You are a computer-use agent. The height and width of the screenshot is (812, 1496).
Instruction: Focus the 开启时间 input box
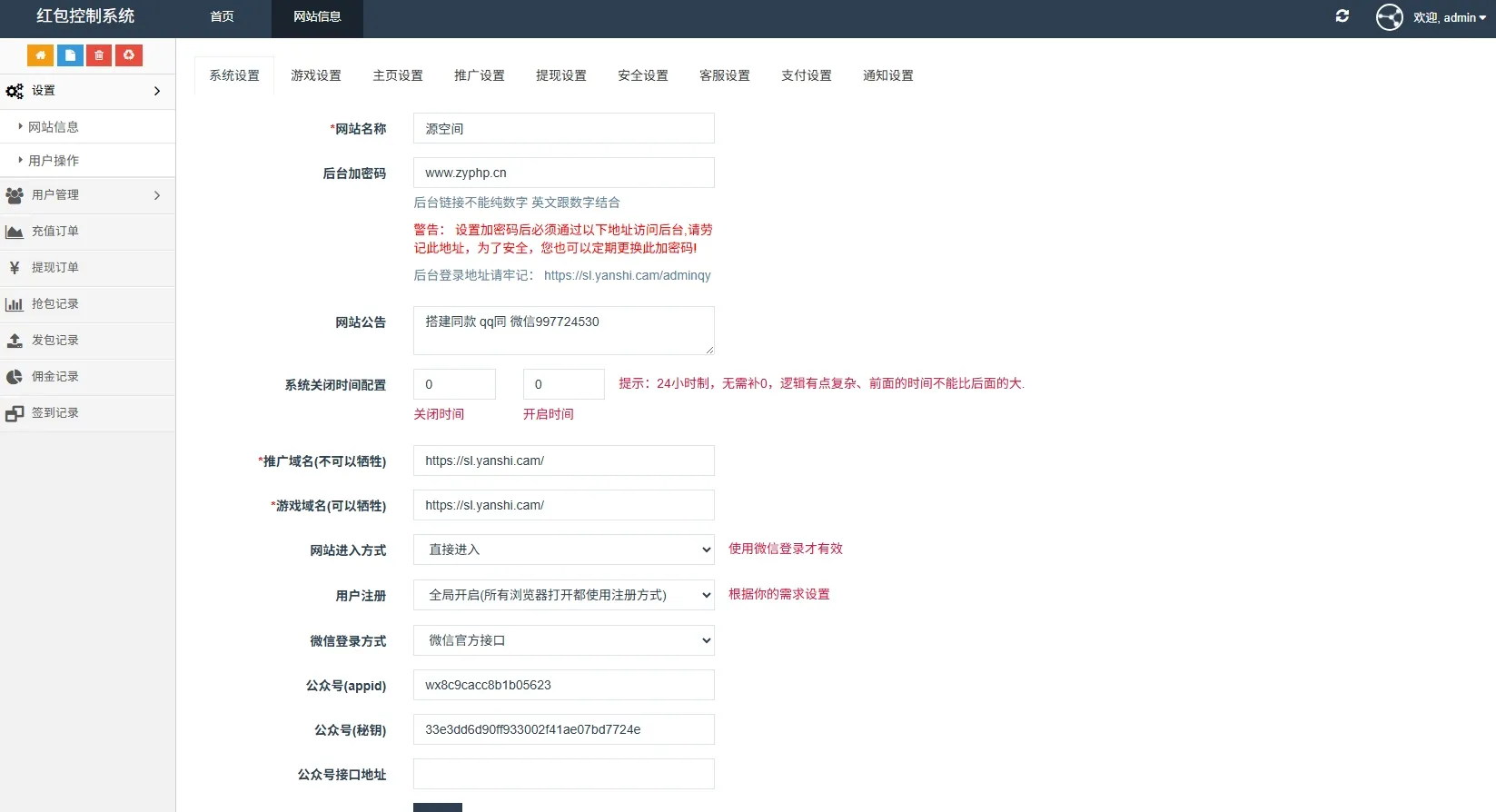click(x=564, y=384)
